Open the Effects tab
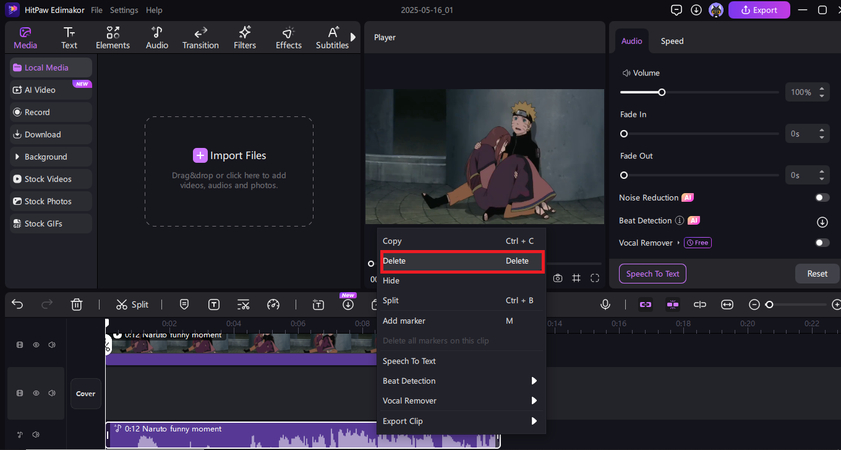The width and height of the screenshot is (841, 450). coord(289,38)
